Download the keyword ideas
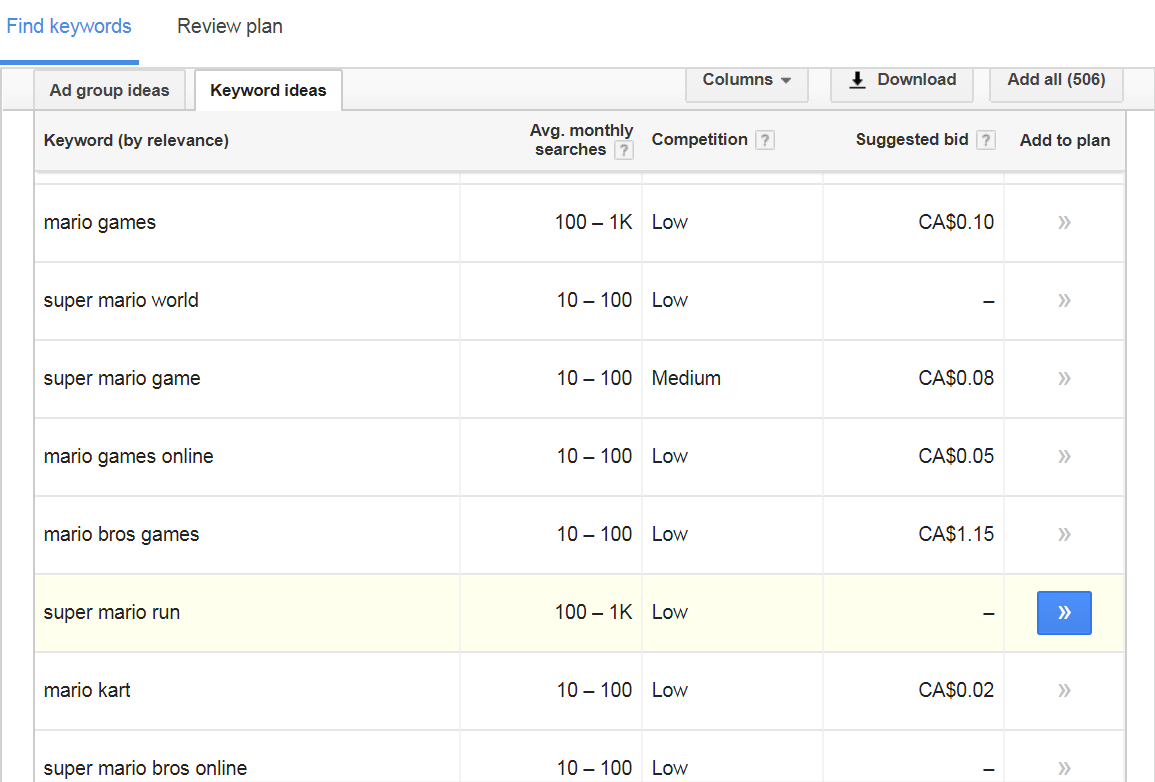1155x782 pixels. click(x=902, y=80)
